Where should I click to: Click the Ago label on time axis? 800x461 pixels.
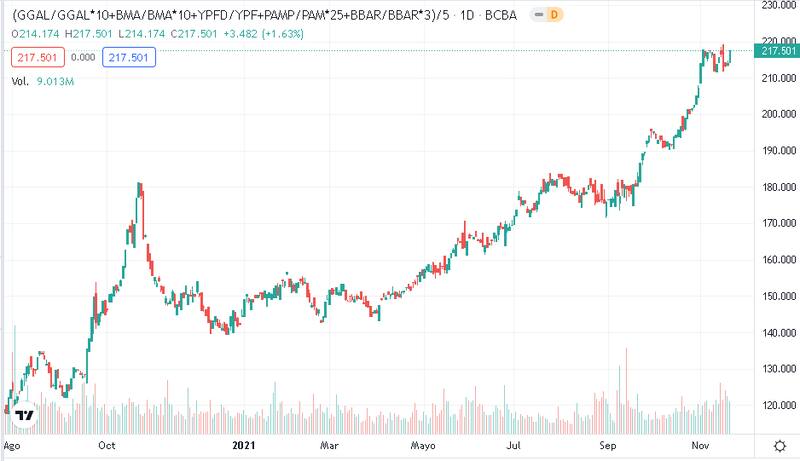[x=12, y=444]
